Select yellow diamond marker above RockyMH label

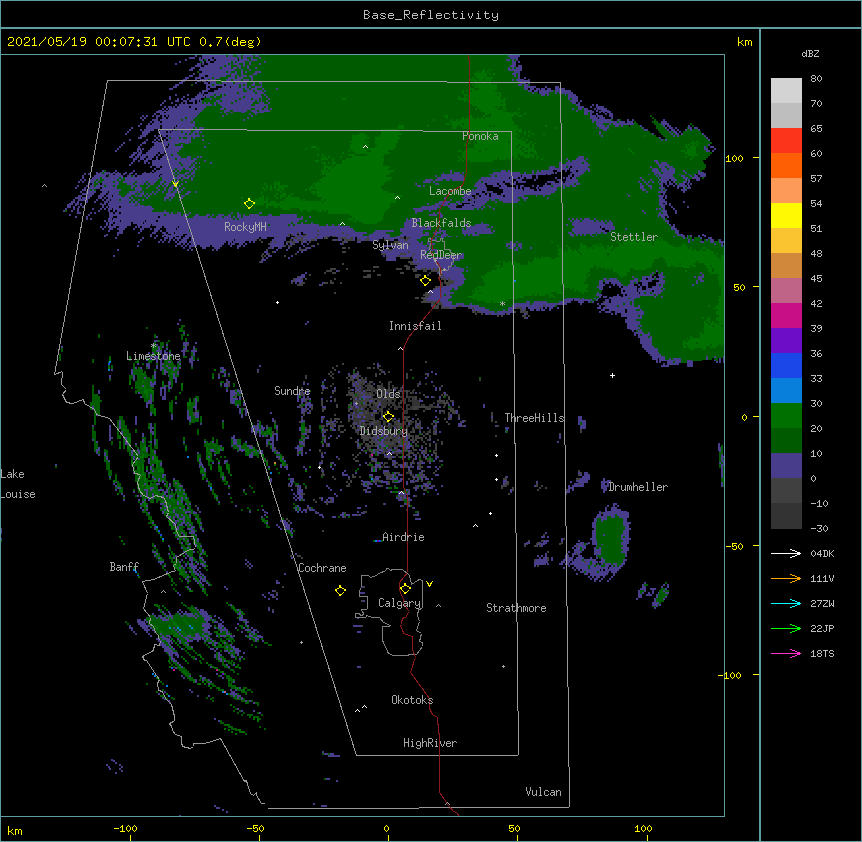click(x=249, y=203)
